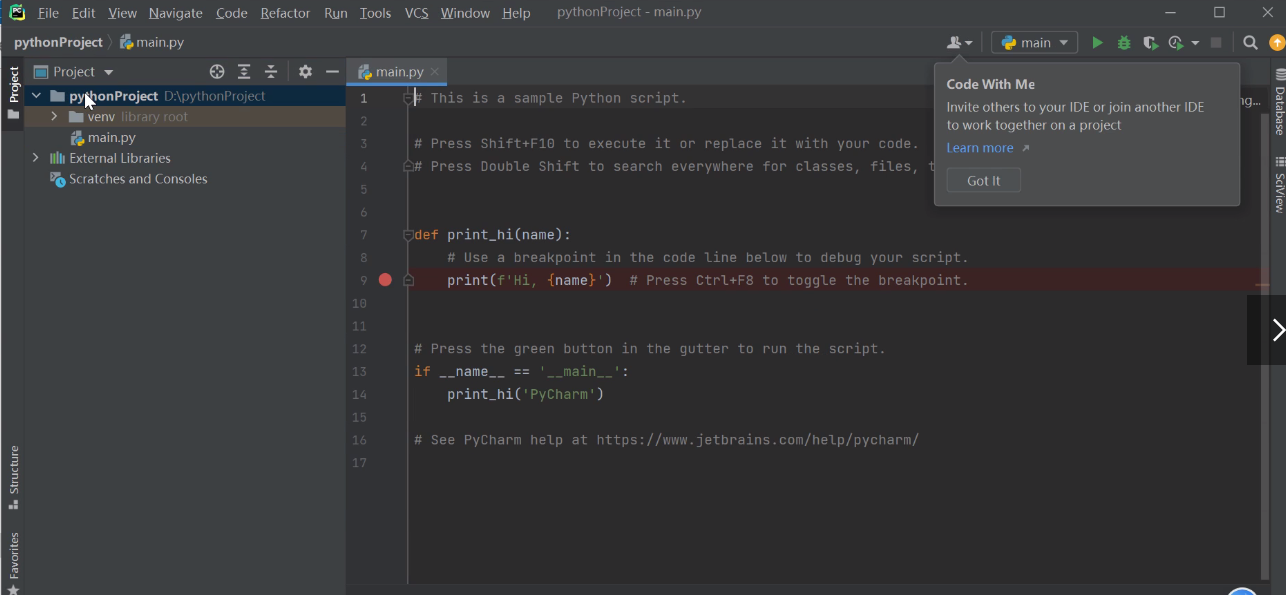Toggle the Structure tool window
Viewport: 1286px width, 595px height.
tap(14, 471)
